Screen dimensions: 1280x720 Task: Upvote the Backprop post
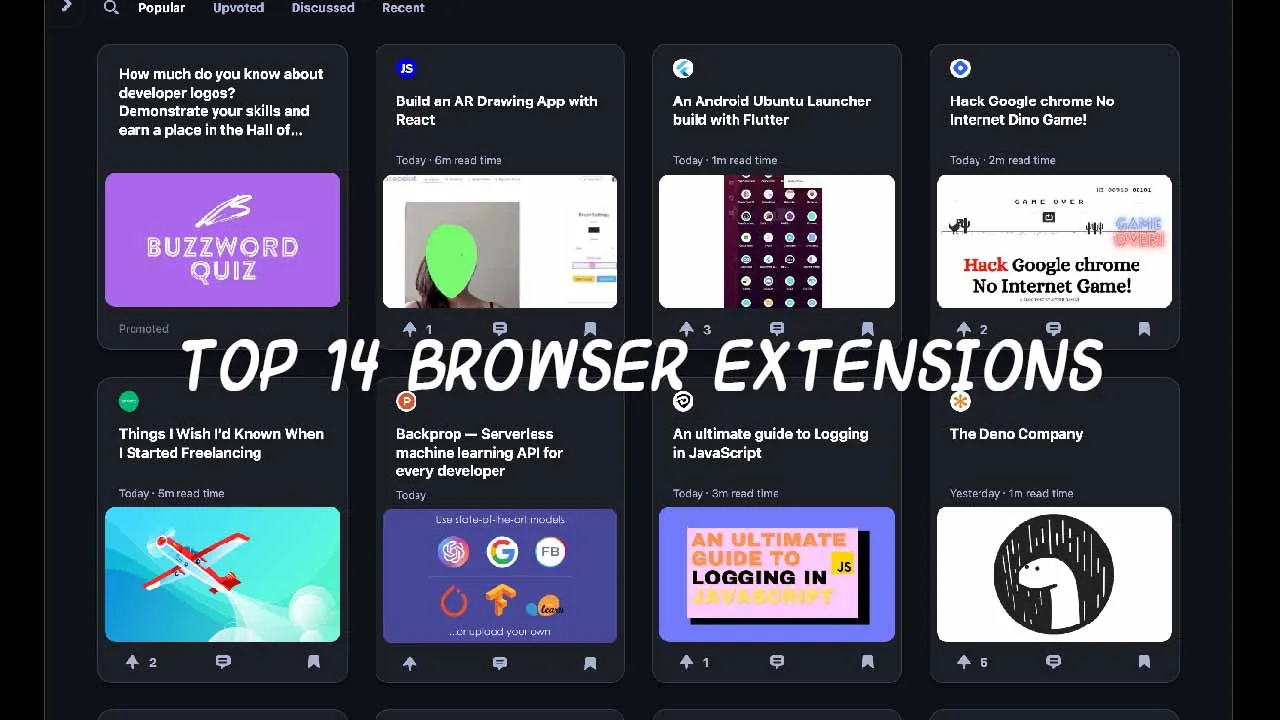409,663
